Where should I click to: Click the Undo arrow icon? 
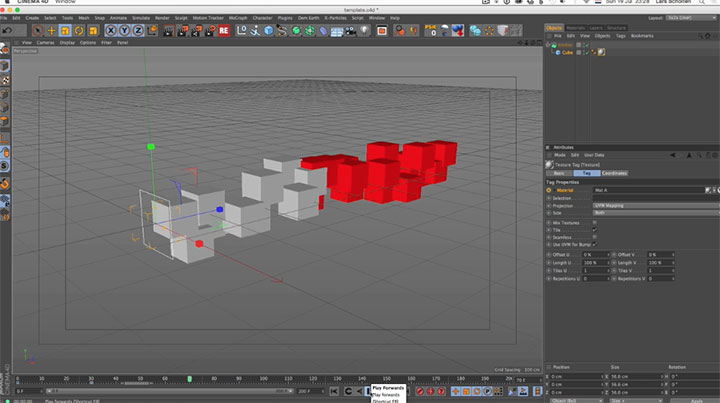(x=7, y=30)
